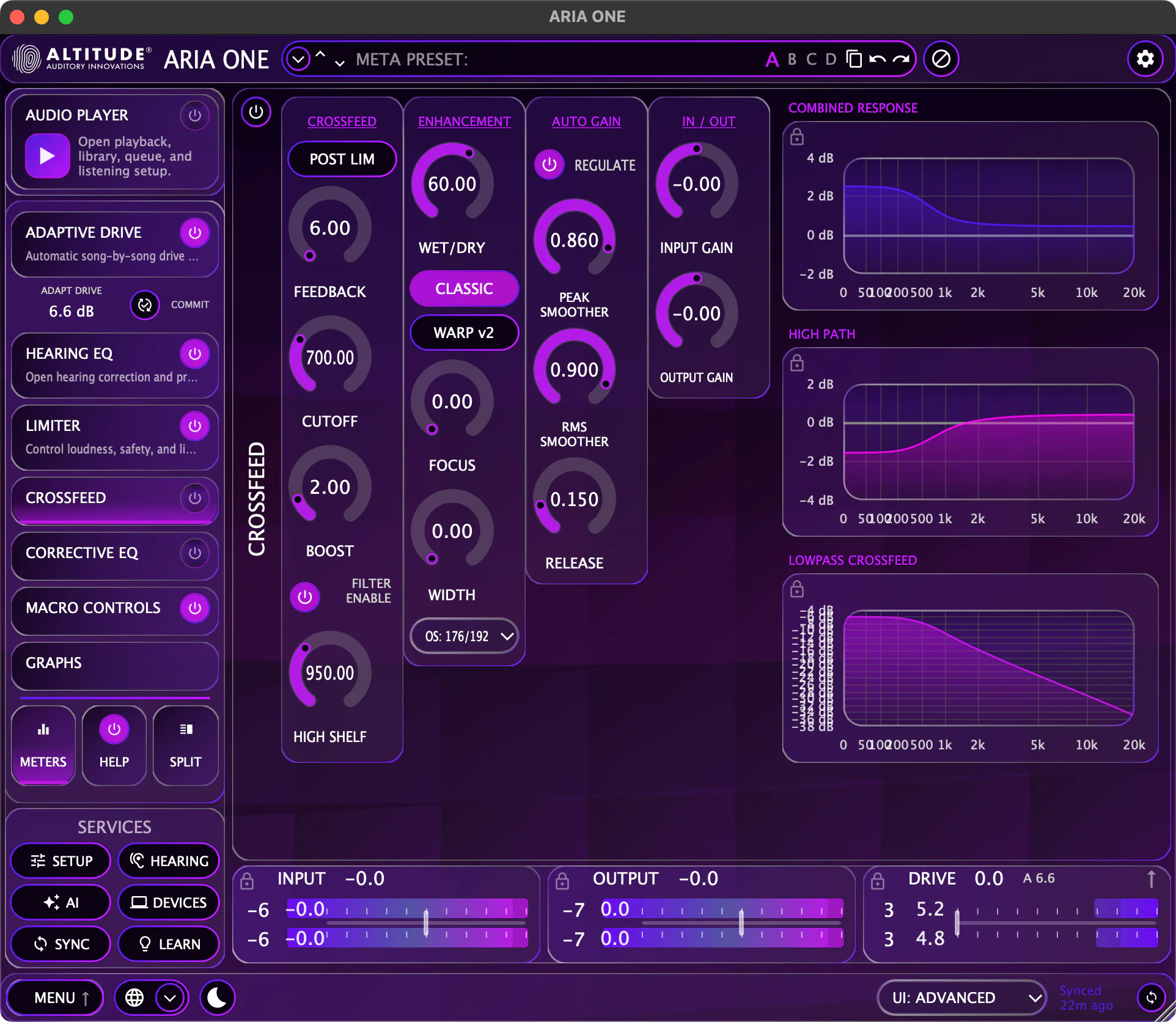This screenshot has height=1022, width=1176.
Task: Click the Wet/Dry knob showing 60.00
Action: 452,183
